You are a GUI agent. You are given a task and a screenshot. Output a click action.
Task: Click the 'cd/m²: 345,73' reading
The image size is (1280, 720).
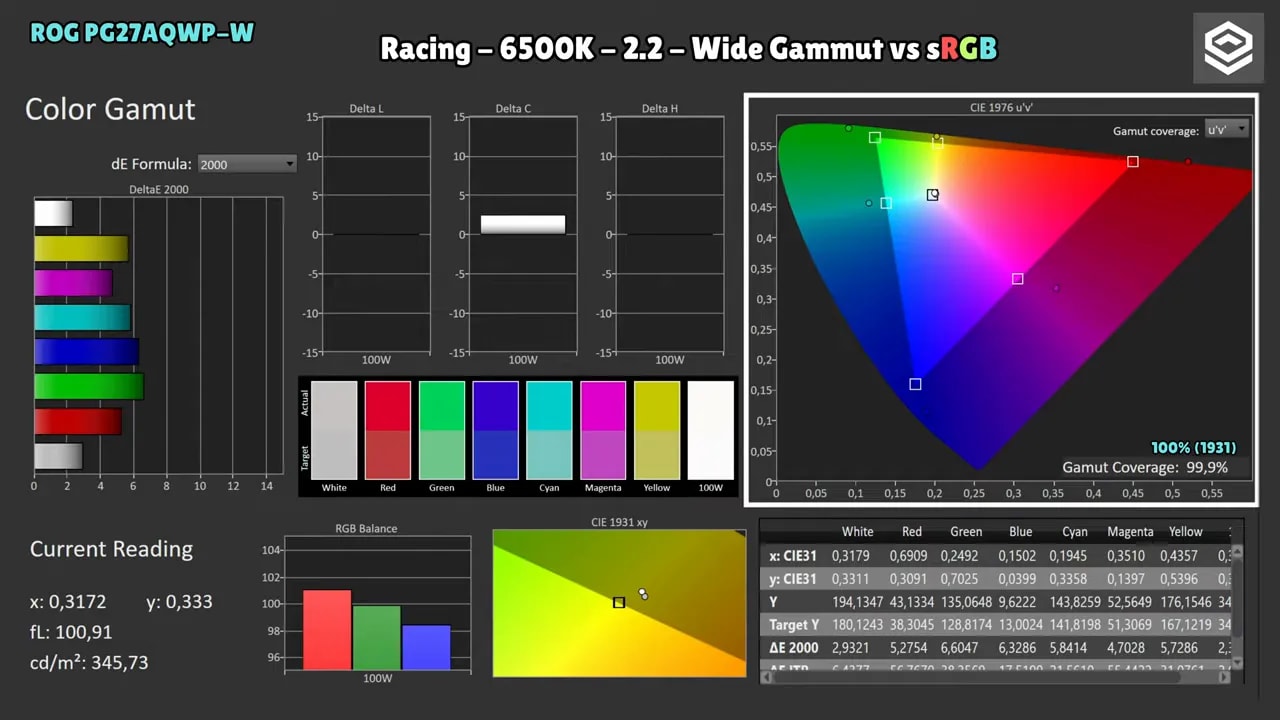(x=89, y=662)
